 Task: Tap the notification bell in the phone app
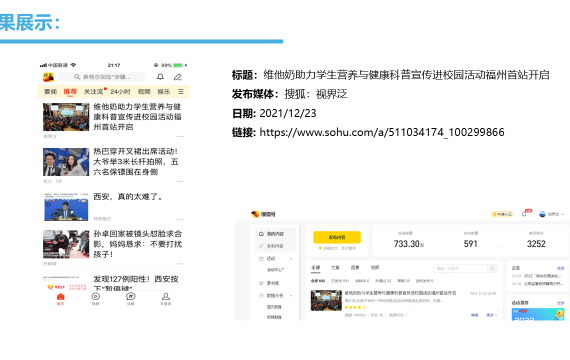[160, 77]
